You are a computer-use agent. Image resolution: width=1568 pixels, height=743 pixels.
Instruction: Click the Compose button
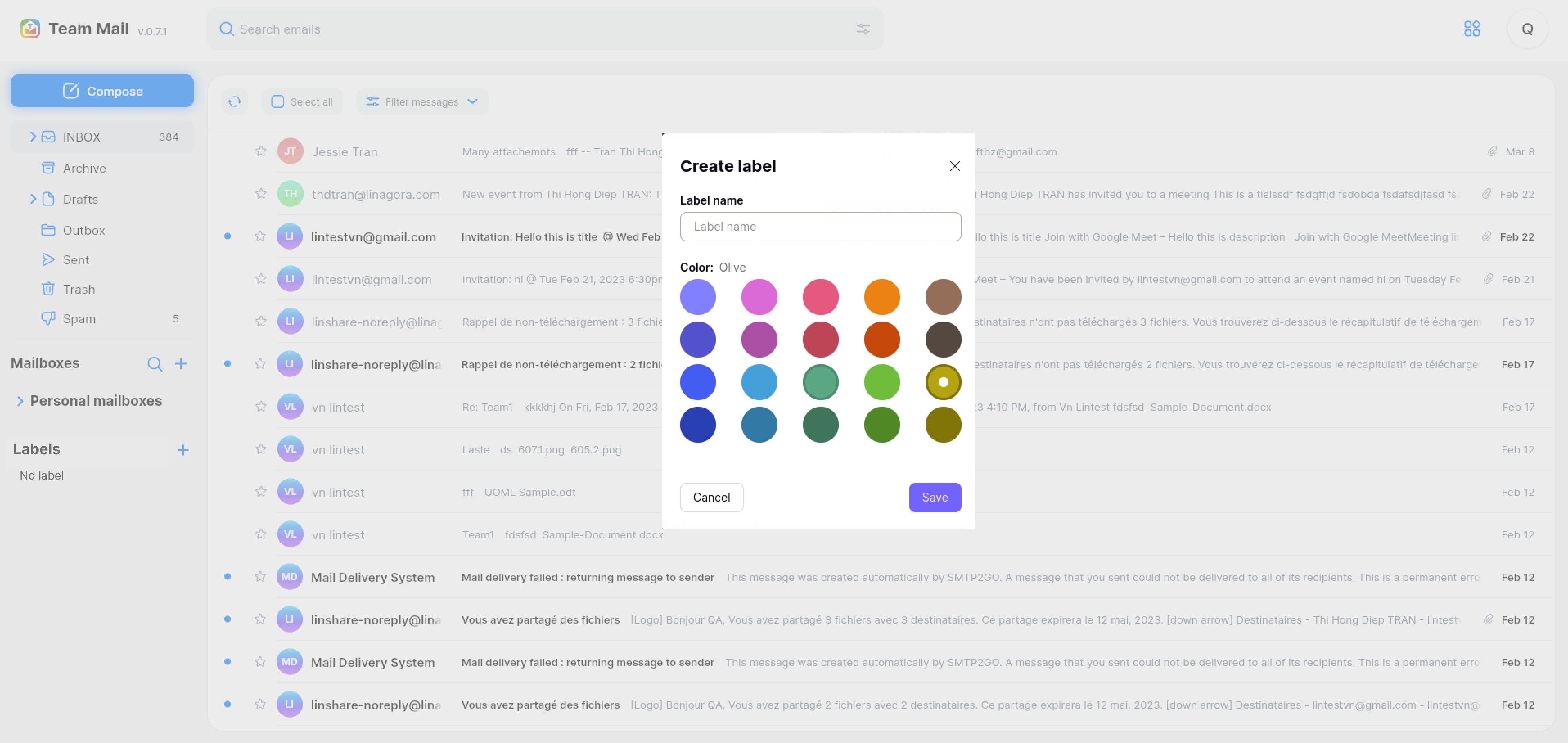click(x=101, y=91)
